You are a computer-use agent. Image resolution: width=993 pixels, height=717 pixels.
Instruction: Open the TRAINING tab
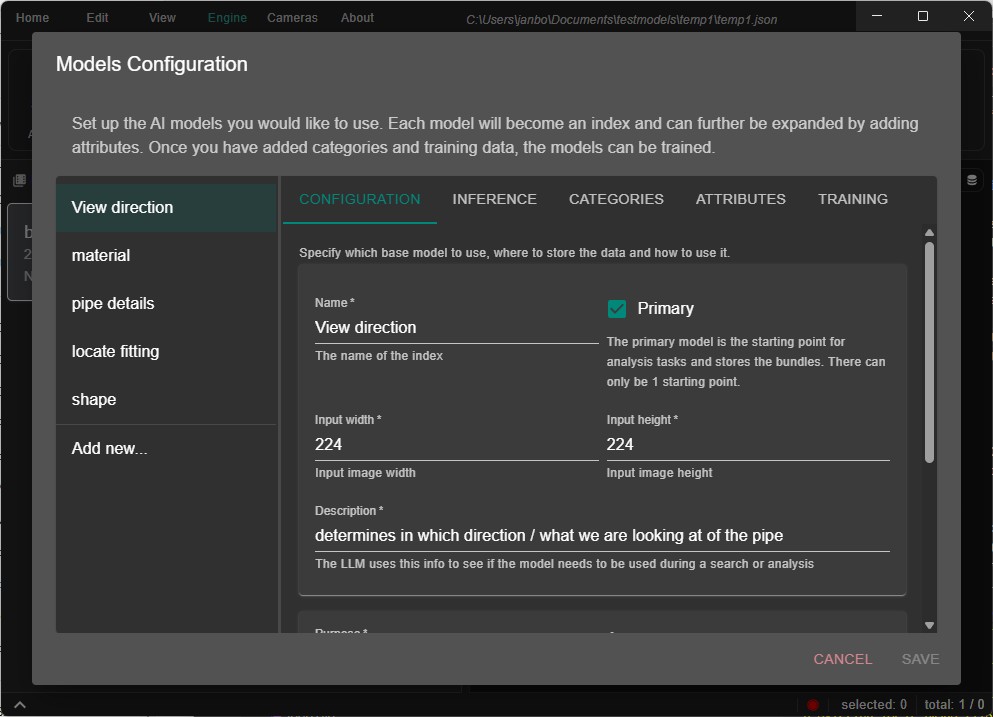click(852, 199)
